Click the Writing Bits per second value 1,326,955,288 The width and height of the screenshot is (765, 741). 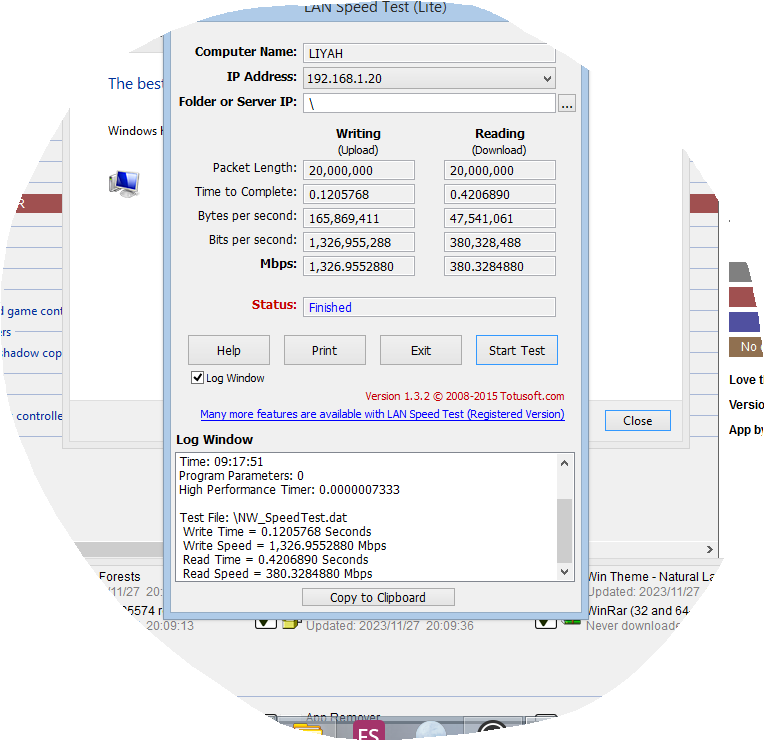click(x=359, y=242)
